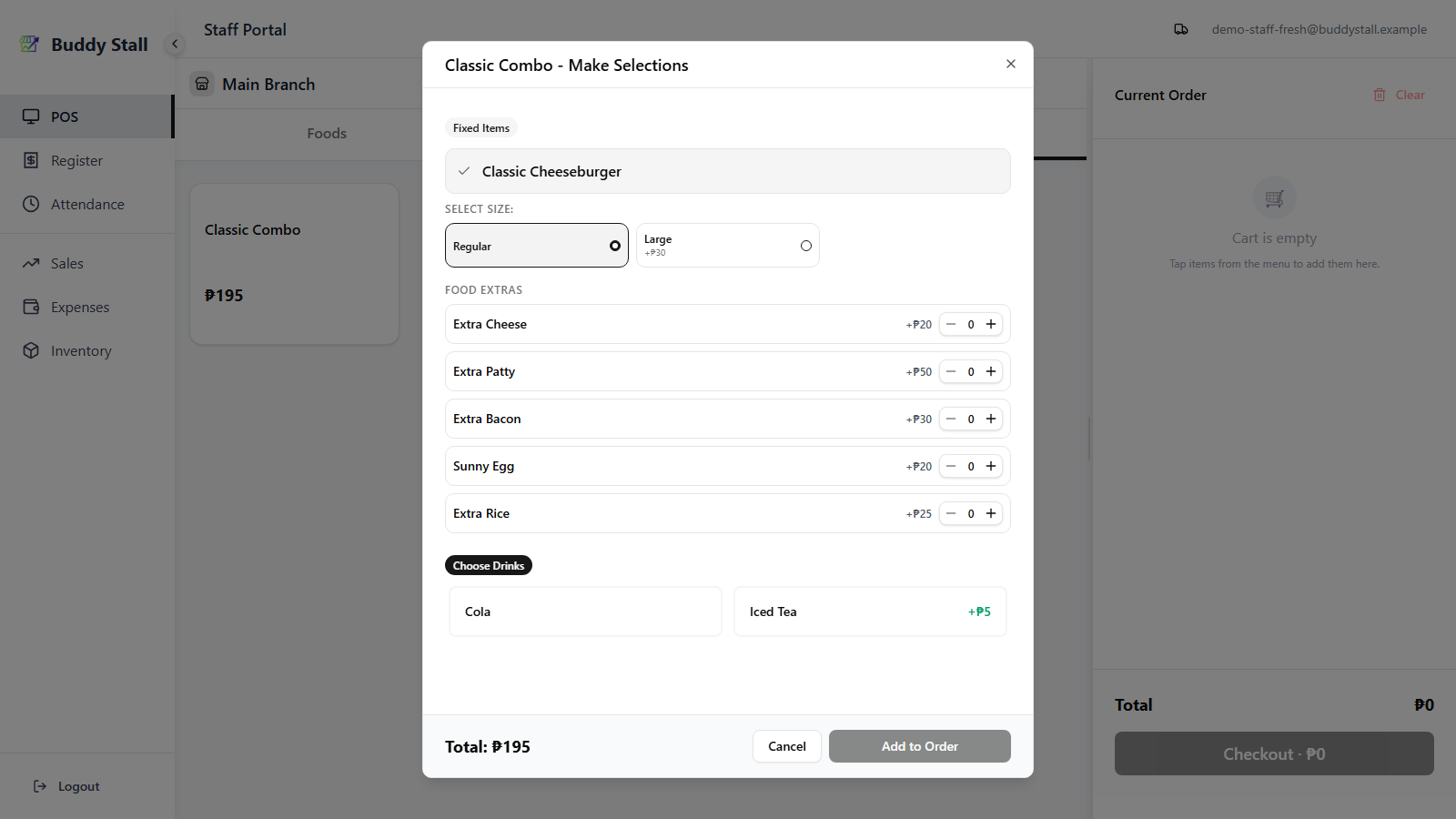1456x819 pixels.
Task: Click the Inventory box icon
Action: pos(31,350)
